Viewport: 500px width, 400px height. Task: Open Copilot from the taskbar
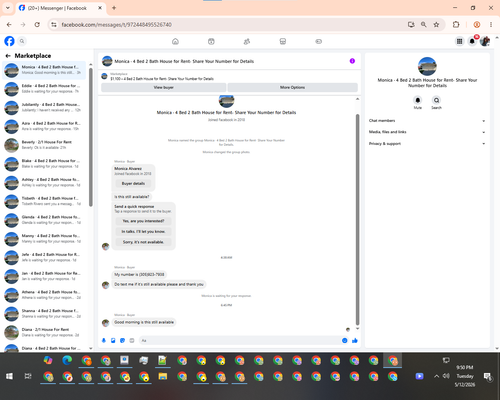coord(48,360)
